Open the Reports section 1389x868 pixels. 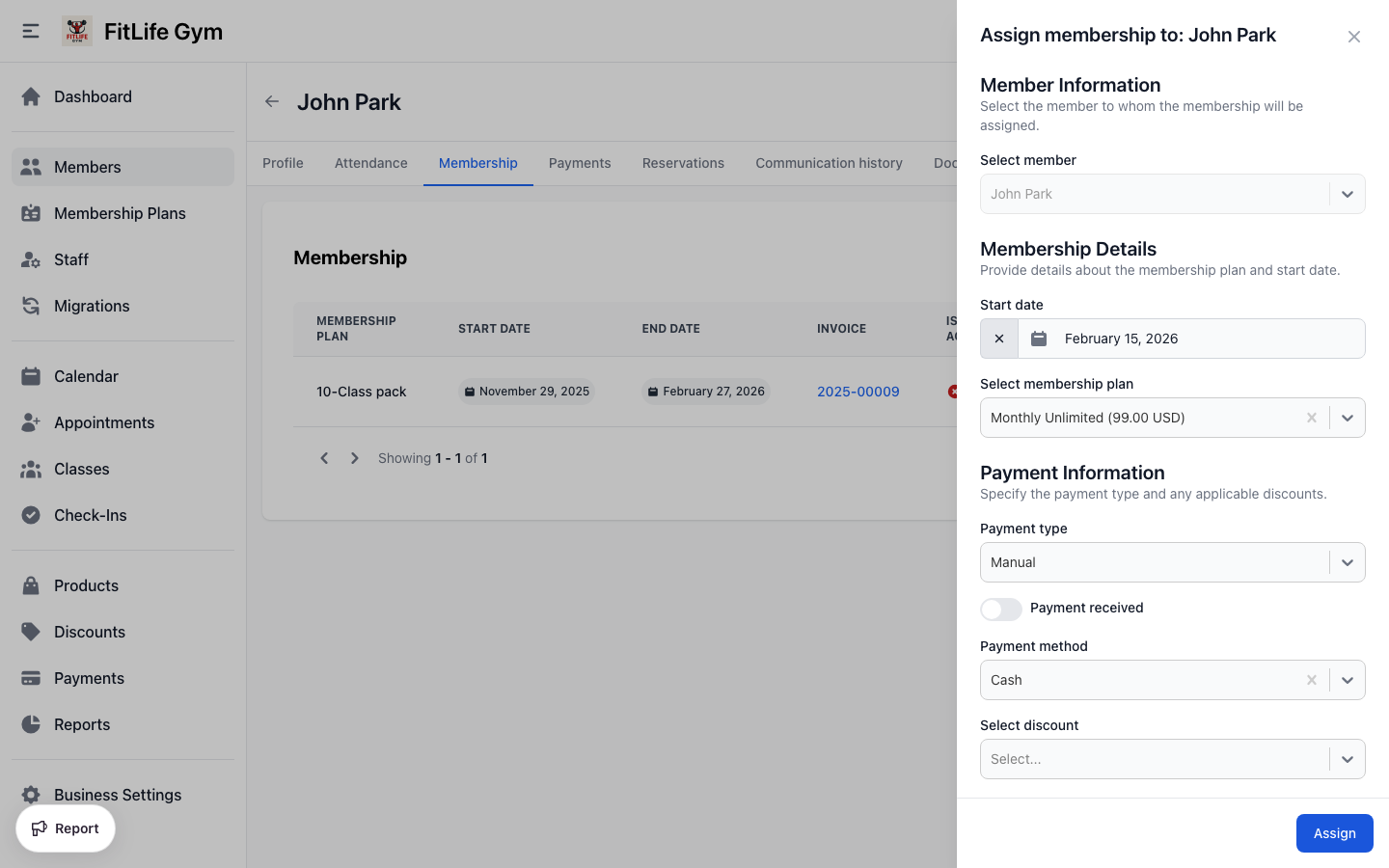tap(82, 724)
